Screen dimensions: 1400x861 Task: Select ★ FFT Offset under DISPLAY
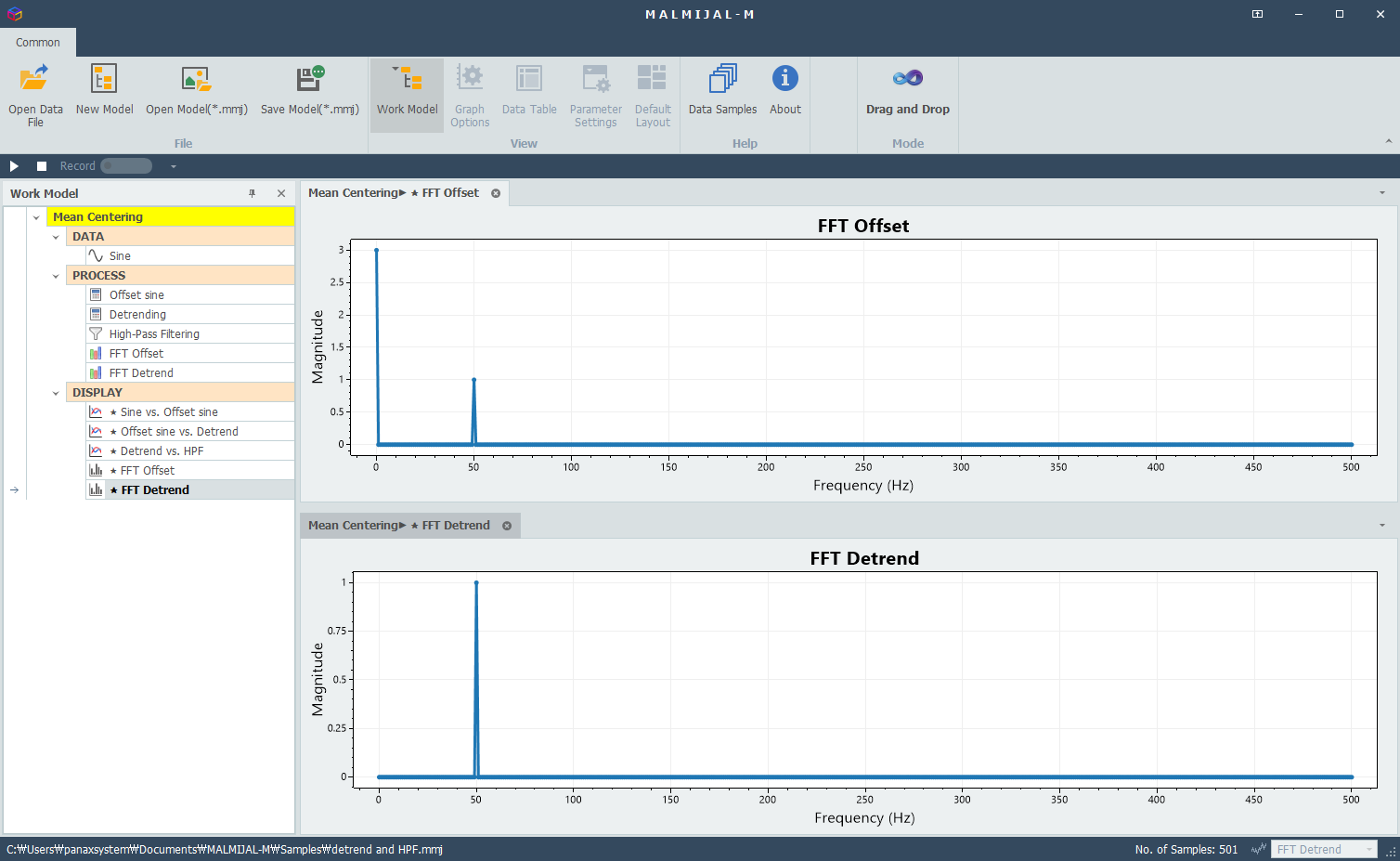click(x=190, y=470)
